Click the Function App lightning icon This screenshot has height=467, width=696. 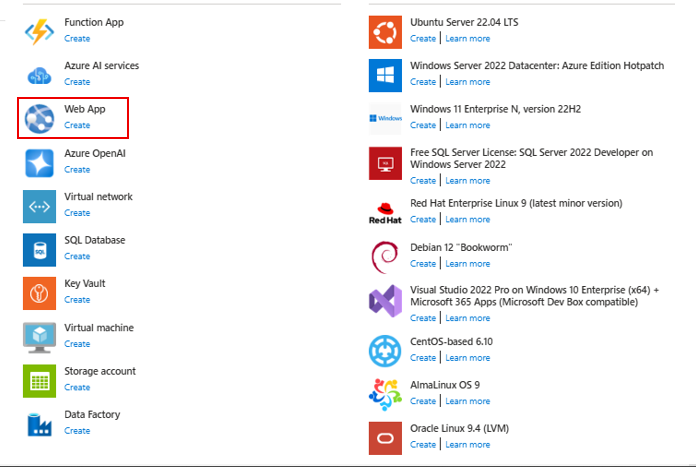click(x=40, y=32)
